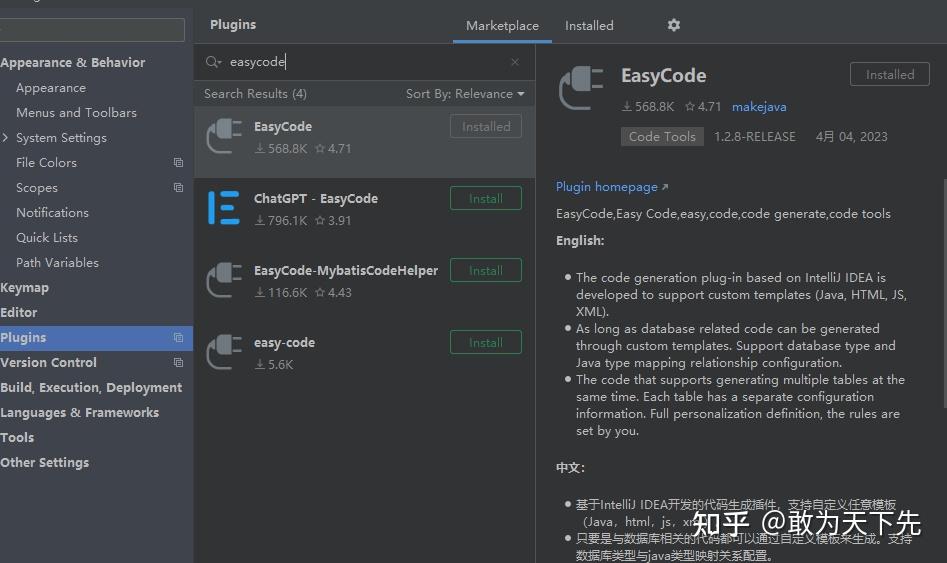Clear the easycode search with the X icon

(515, 62)
